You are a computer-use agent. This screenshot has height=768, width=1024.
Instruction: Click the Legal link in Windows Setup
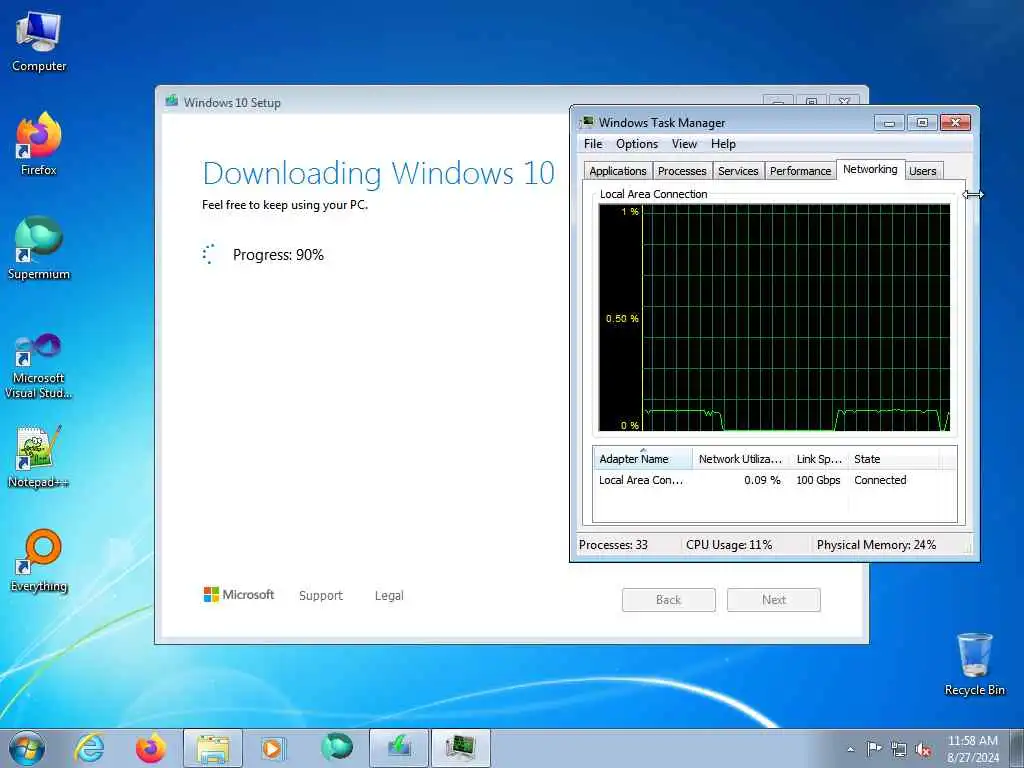(389, 596)
